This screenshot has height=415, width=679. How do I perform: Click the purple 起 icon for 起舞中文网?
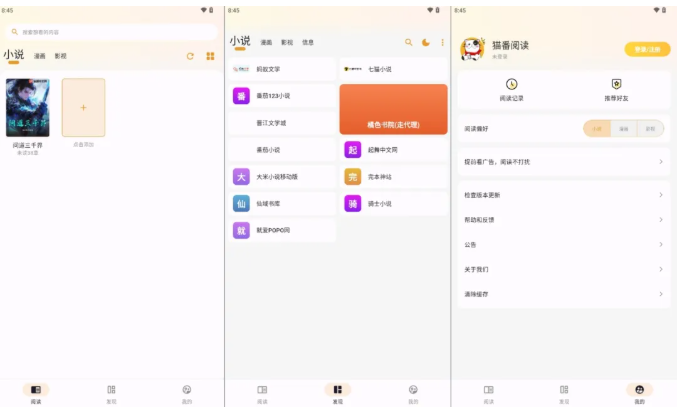click(352, 150)
